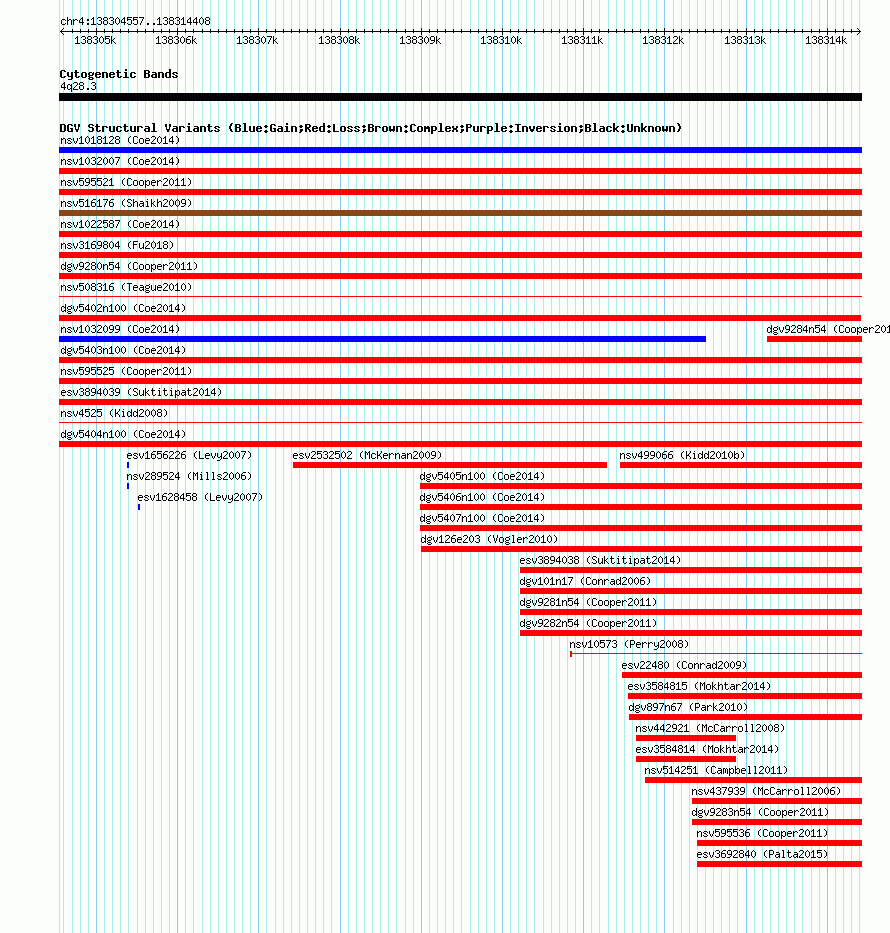Image resolution: width=890 pixels, height=933 pixels.
Task: Open nsv499066 (Kidd2010b) variant
Action: coord(682,455)
